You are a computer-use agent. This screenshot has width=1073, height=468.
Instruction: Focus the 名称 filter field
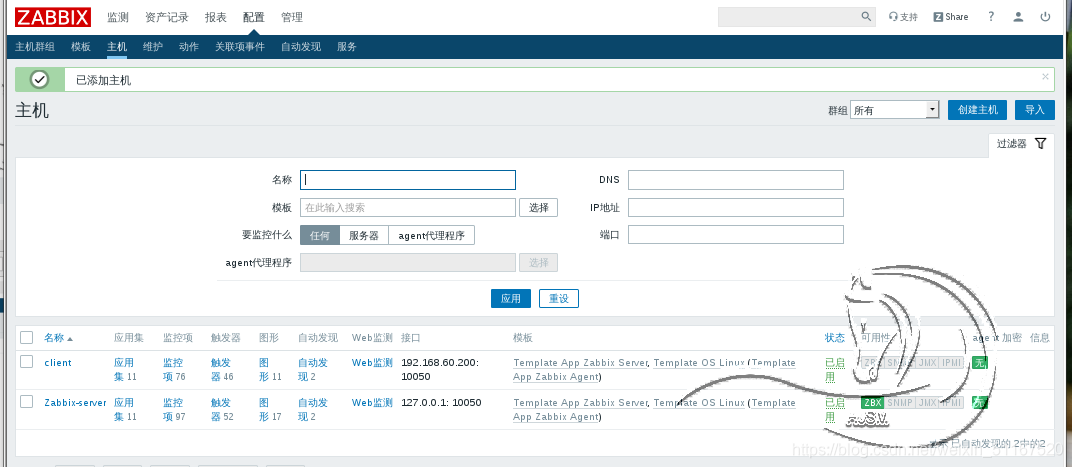click(408, 180)
